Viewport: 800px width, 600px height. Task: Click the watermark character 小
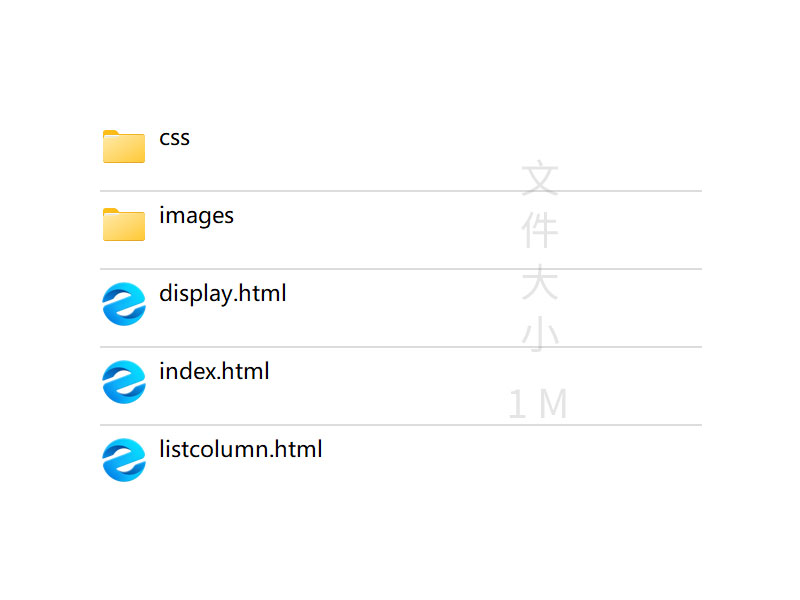540,336
